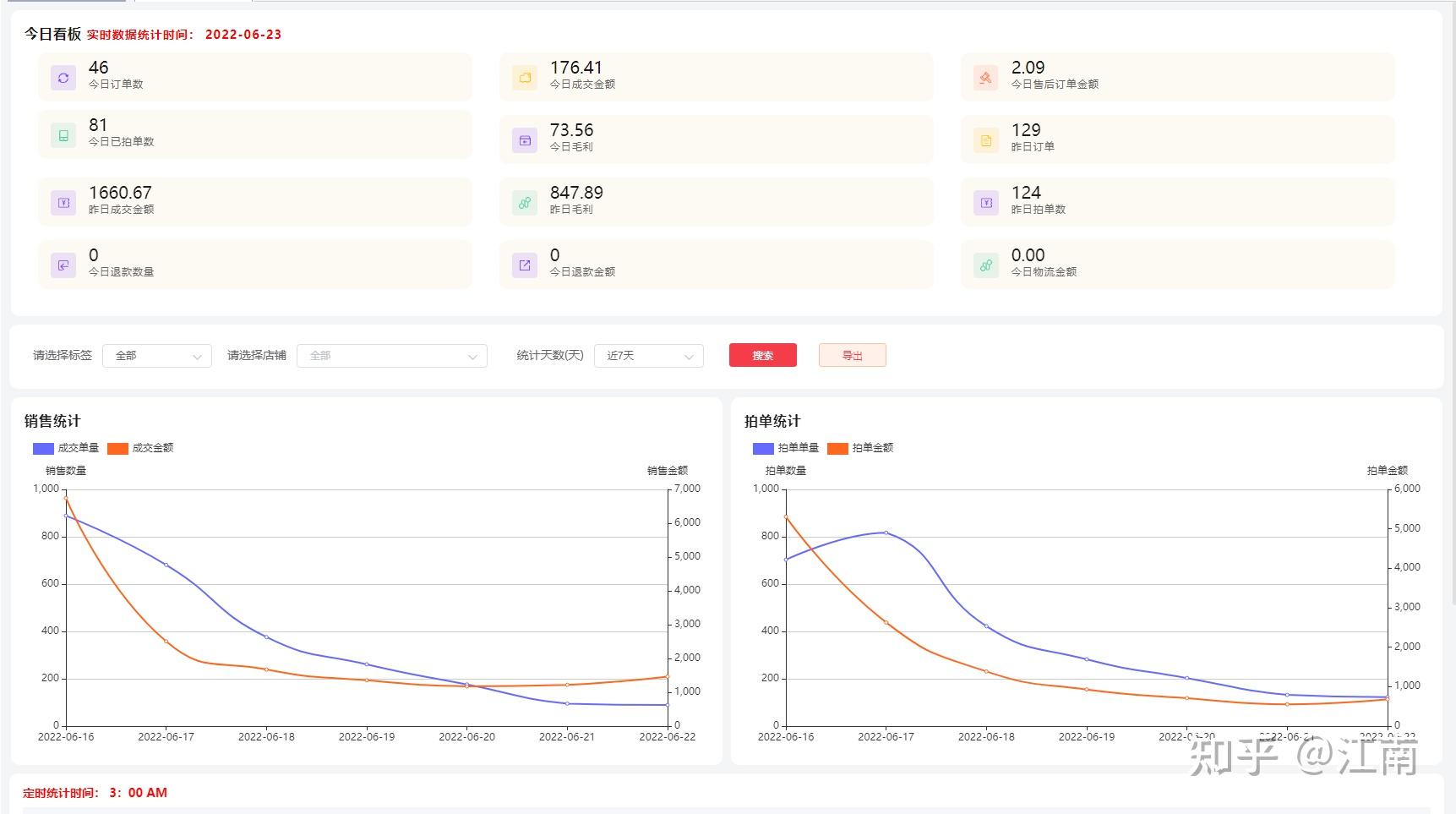1456x814 pixels.
Task: Click the 昨日成交金额 yen icon
Action: click(x=63, y=203)
